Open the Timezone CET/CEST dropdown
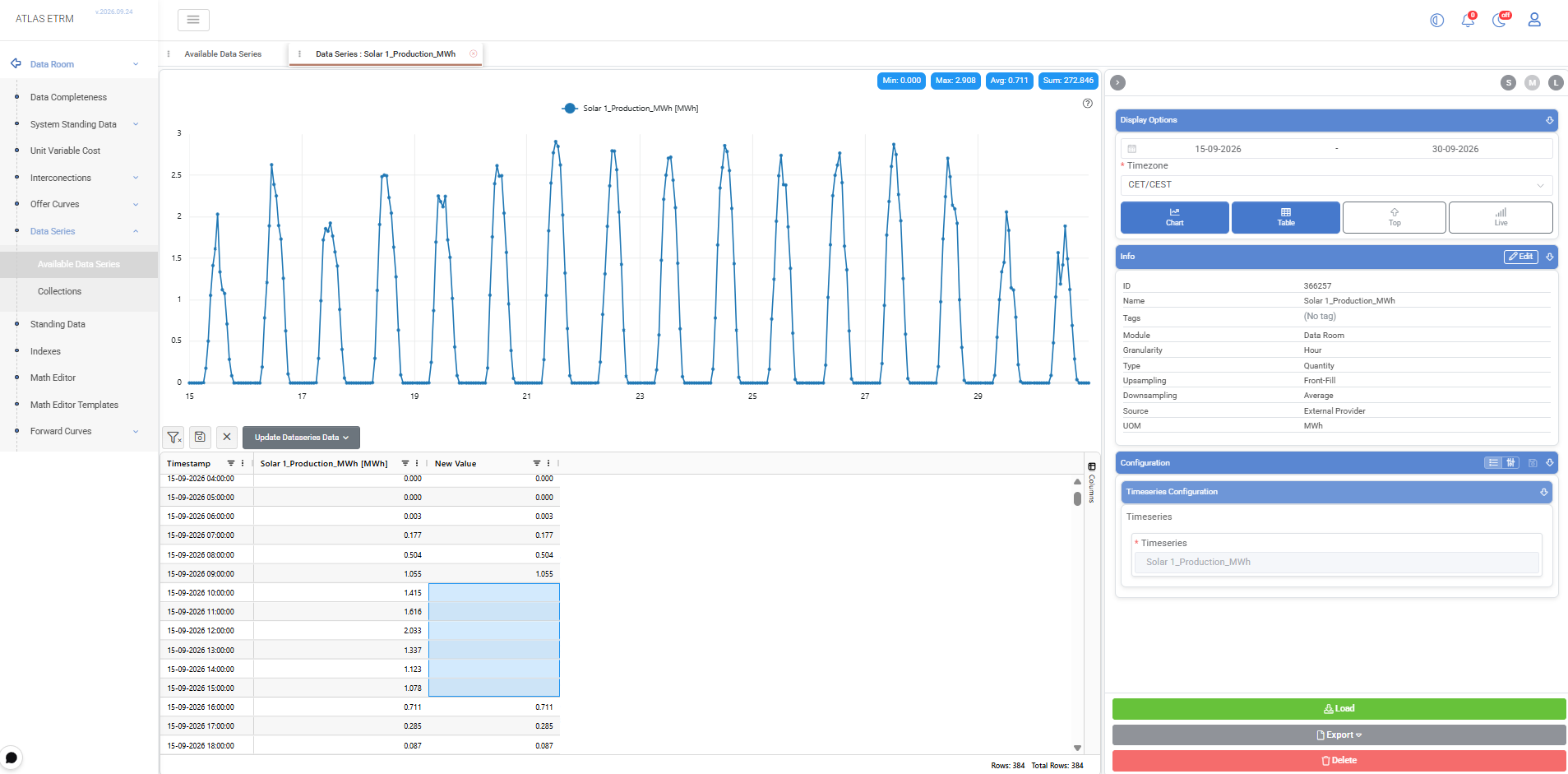The image size is (1568, 774). click(x=1336, y=185)
